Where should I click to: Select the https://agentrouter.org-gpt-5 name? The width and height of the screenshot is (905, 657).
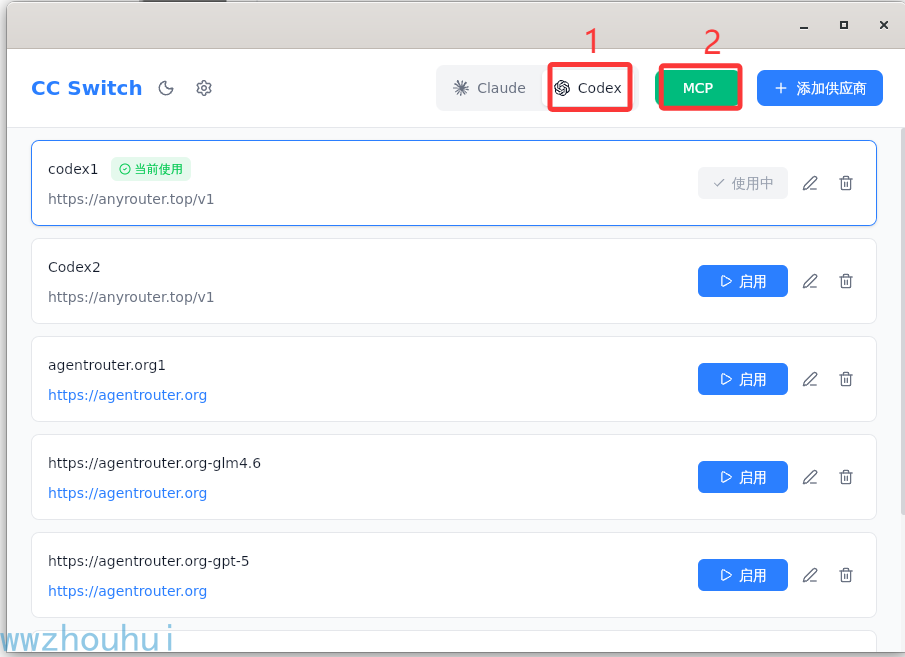tap(148, 562)
